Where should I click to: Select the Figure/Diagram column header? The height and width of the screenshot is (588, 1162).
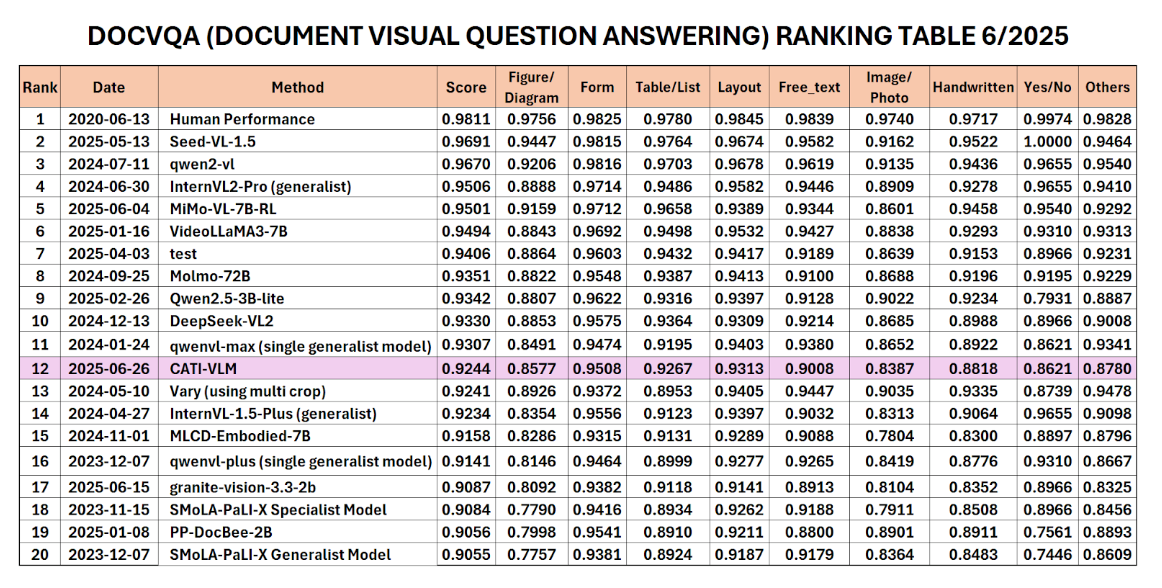[531, 87]
